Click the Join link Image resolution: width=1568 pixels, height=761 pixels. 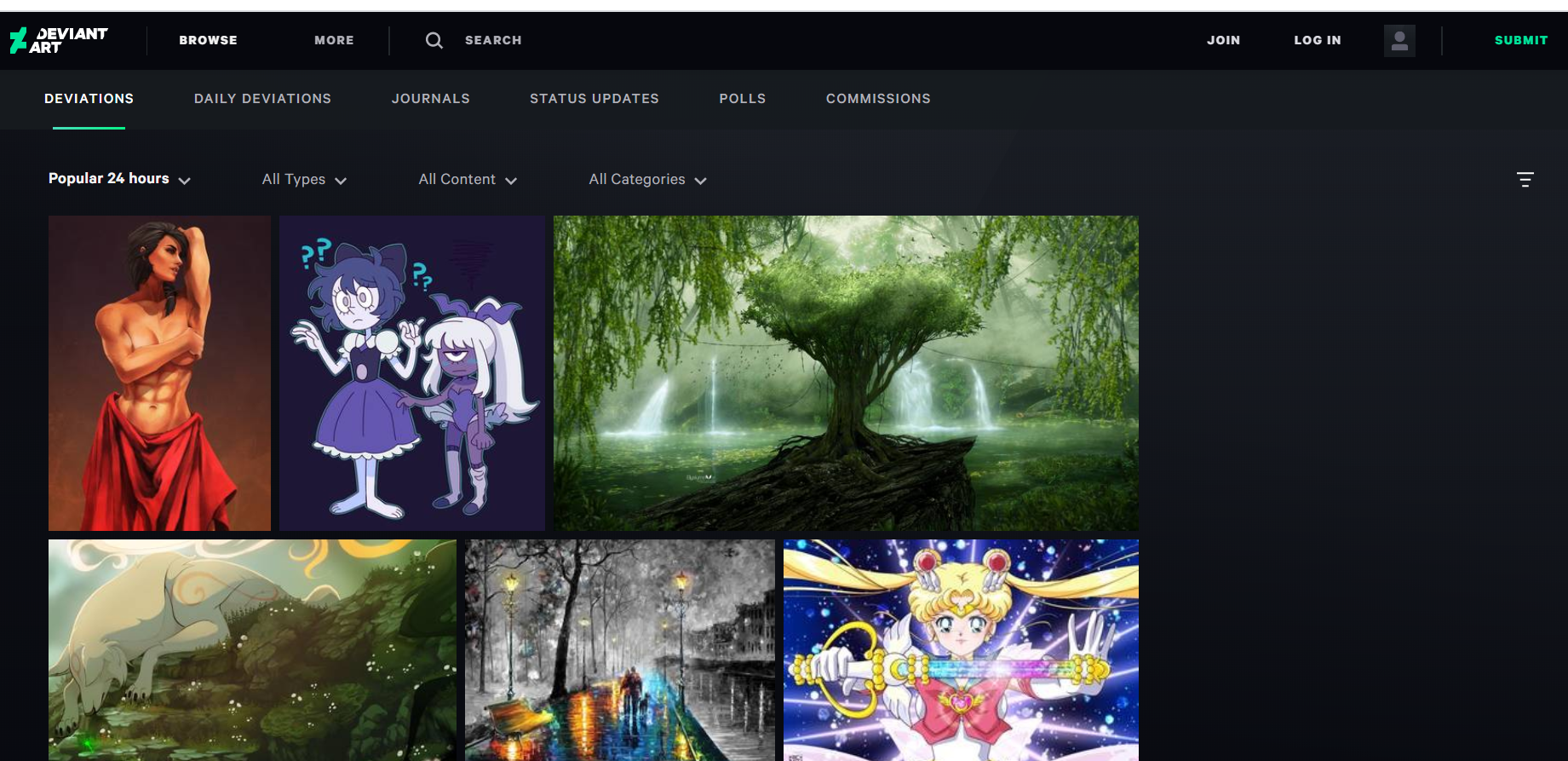pyautogui.click(x=1223, y=40)
